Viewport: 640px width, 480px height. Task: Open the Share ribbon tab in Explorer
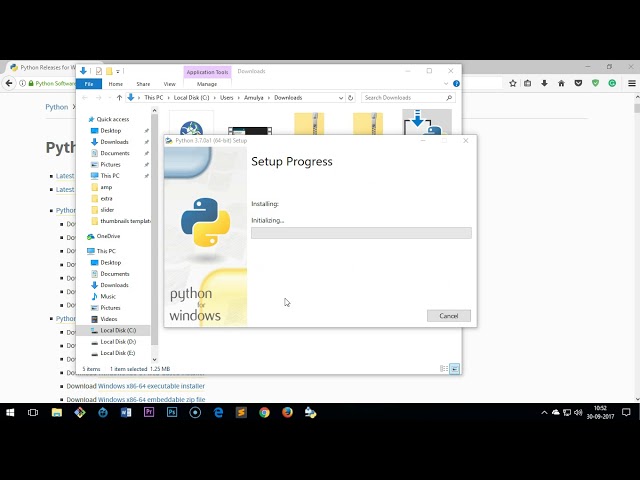(x=143, y=84)
